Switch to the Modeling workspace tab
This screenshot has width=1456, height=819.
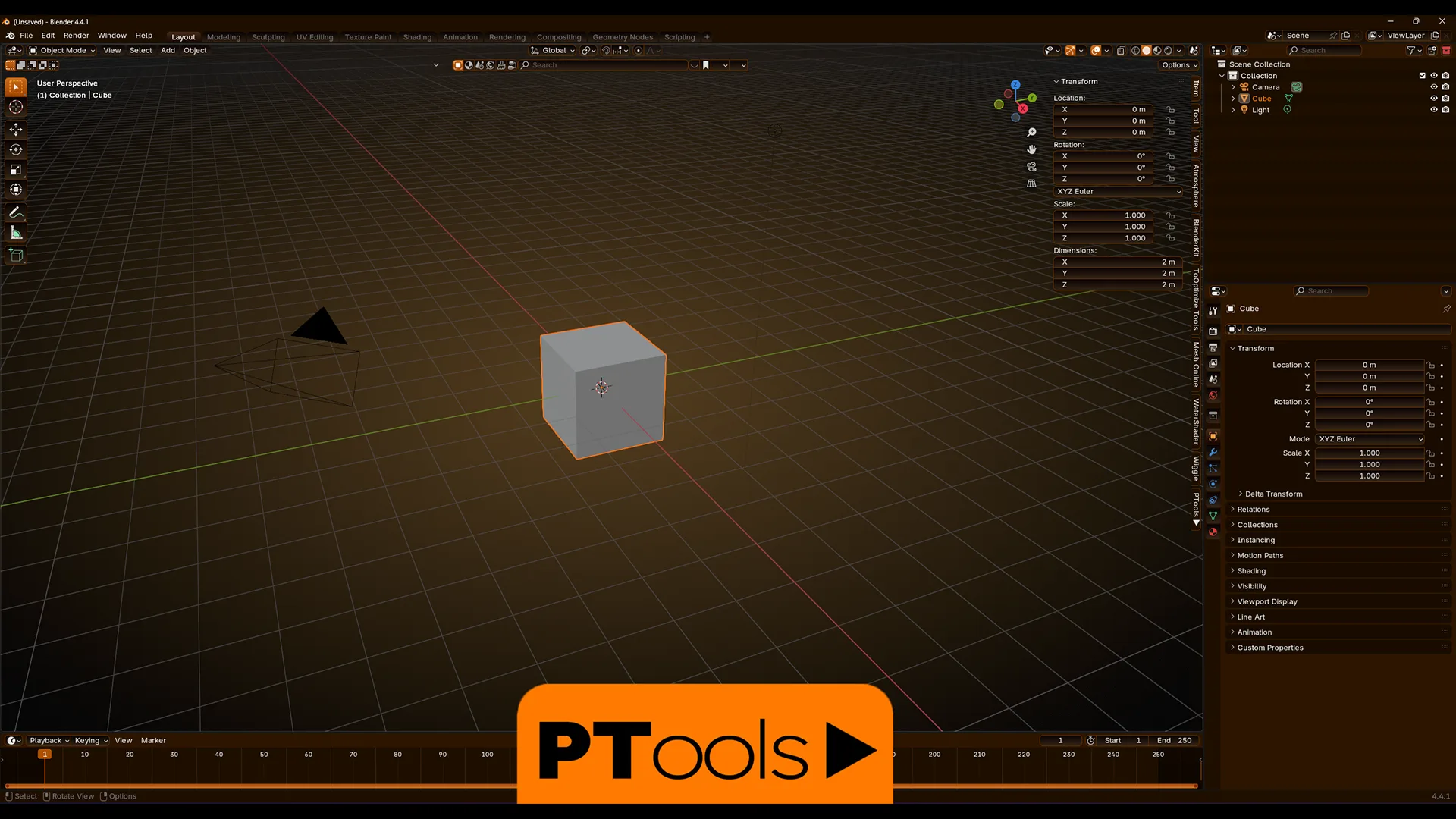224,37
